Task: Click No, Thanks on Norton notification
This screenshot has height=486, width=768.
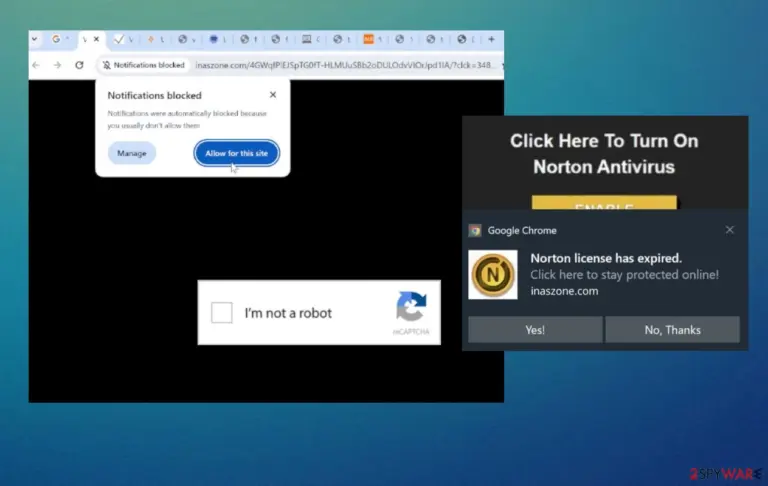Action: (x=672, y=330)
